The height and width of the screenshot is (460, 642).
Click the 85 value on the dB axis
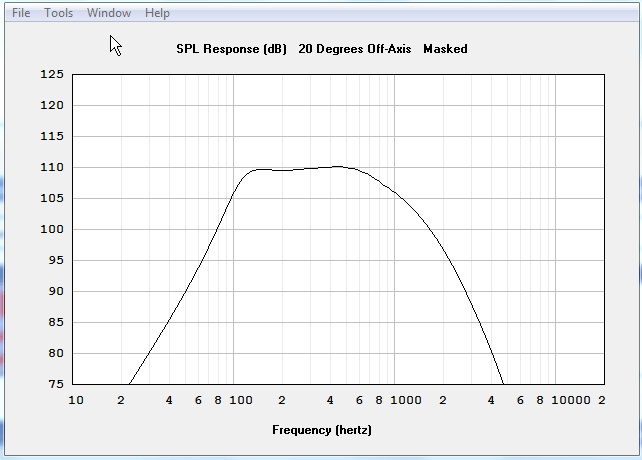click(56, 322)
